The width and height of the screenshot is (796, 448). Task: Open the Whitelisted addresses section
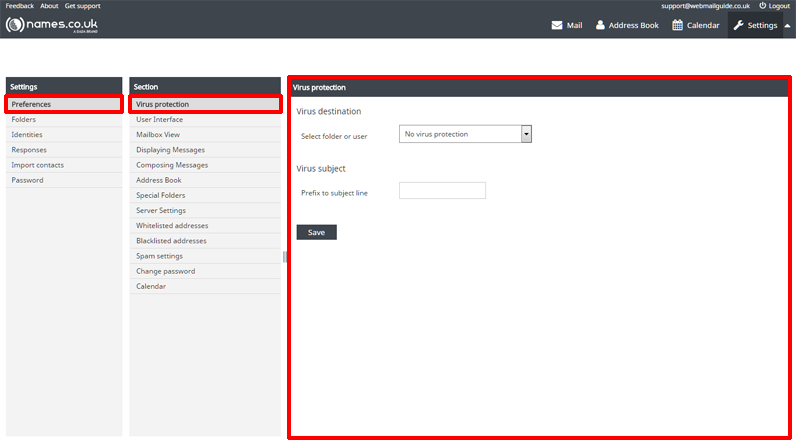[x=172, y=225]
